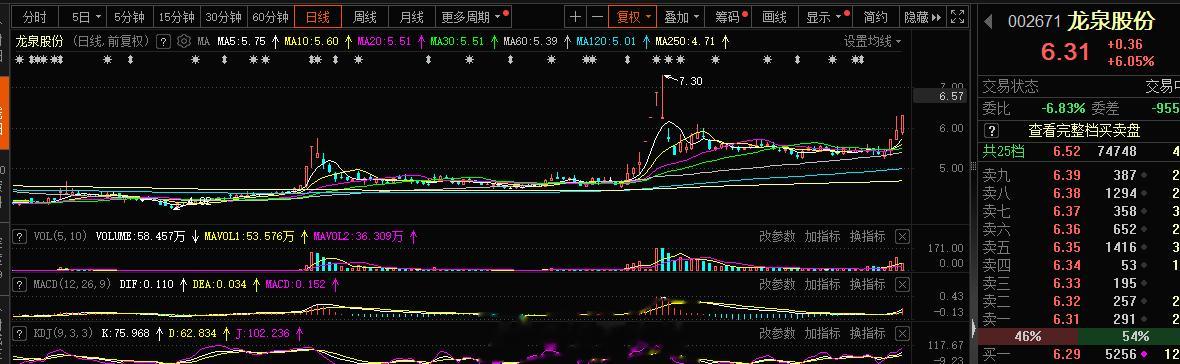Switch to the 周线 weekly tab
Image resolution: width=1180 pixels, height=364 pixels.
coord(365,17)
